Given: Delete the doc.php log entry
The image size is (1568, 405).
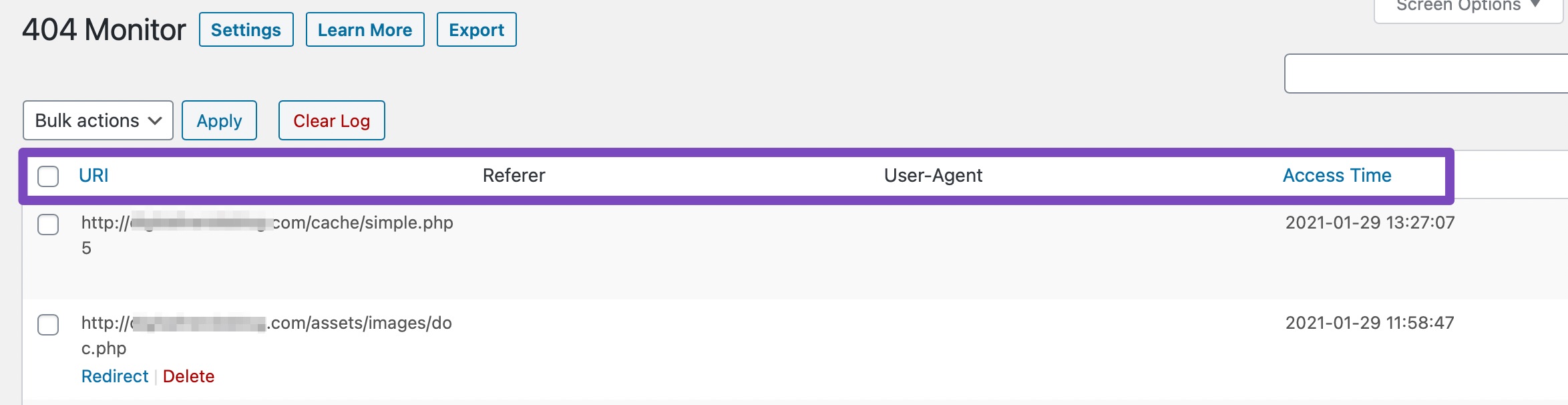Looking at the screenshot, I should [x=188, y=376].
